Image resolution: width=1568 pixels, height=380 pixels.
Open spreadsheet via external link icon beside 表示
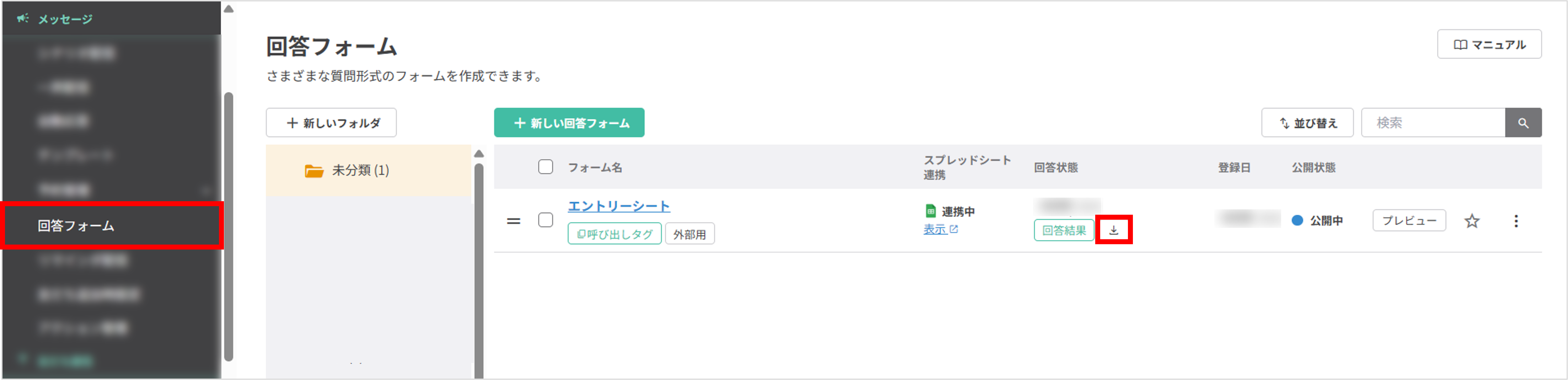pos(954,230)
